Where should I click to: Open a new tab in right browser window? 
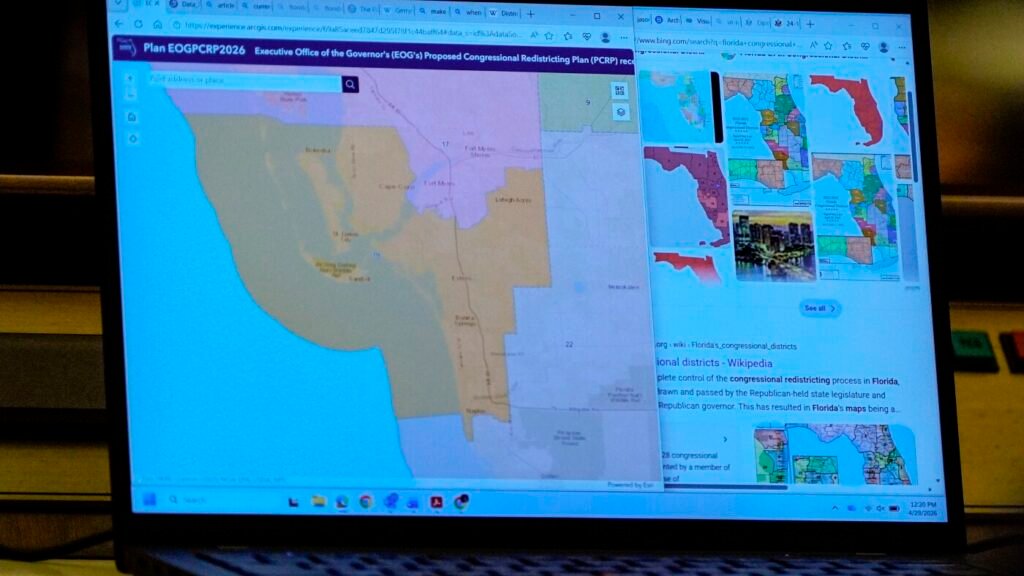pos(809,23)
